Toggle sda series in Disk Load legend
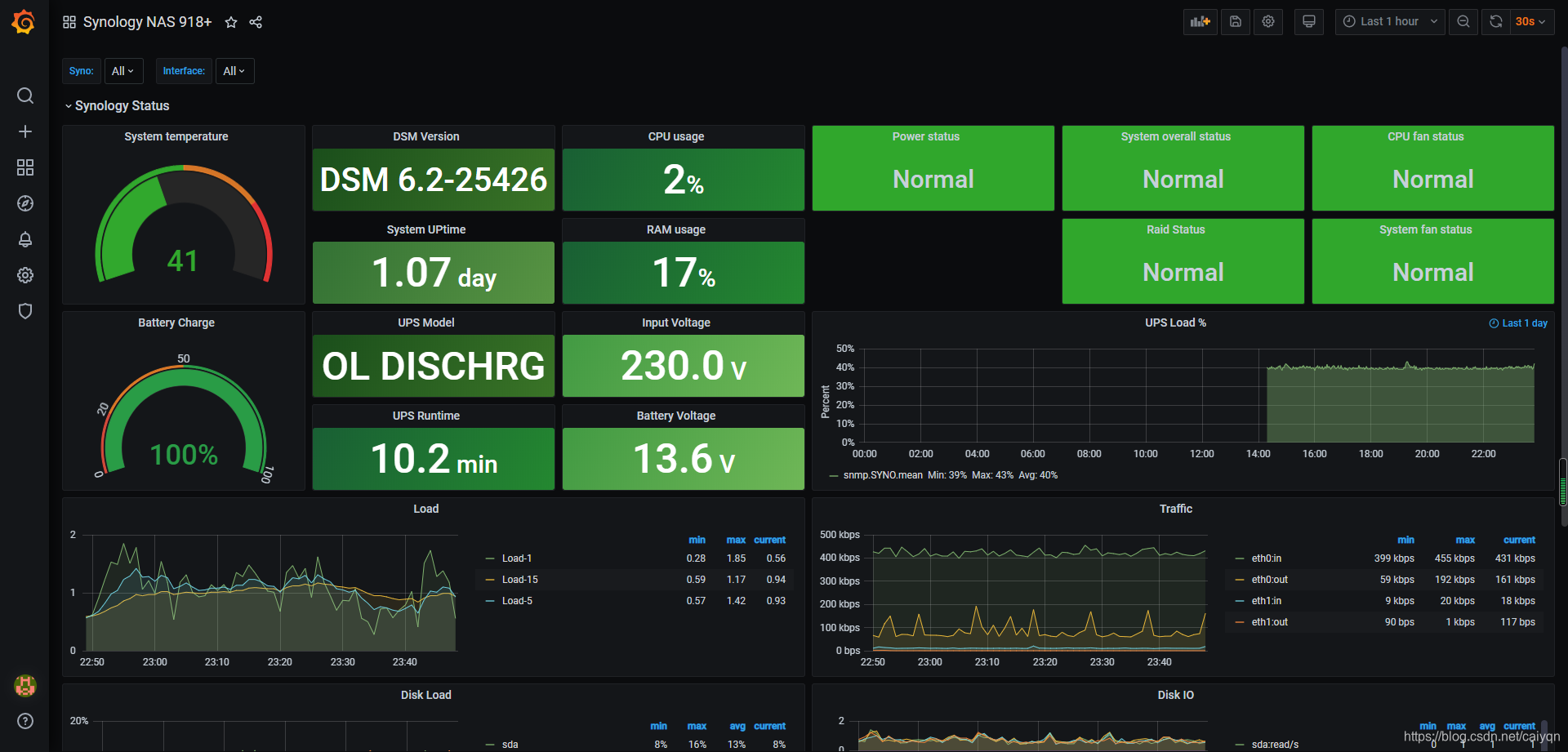This screenshot has width=1568, height=752. click(510, 745)
